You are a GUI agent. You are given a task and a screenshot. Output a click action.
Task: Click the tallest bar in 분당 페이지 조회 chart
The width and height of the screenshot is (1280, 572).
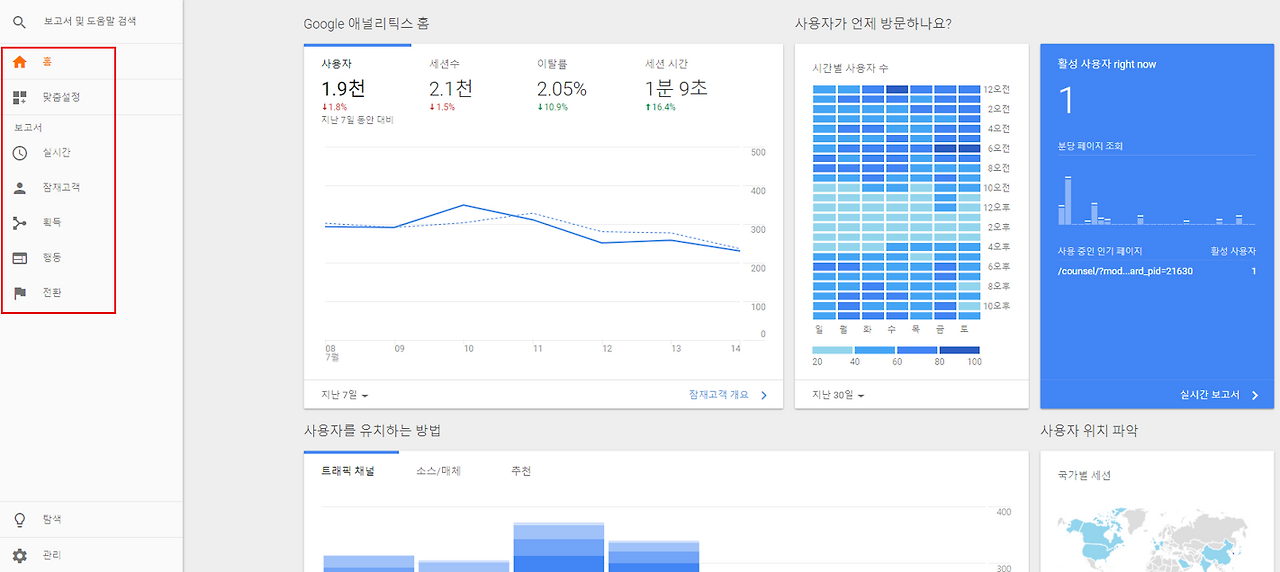1068,201
